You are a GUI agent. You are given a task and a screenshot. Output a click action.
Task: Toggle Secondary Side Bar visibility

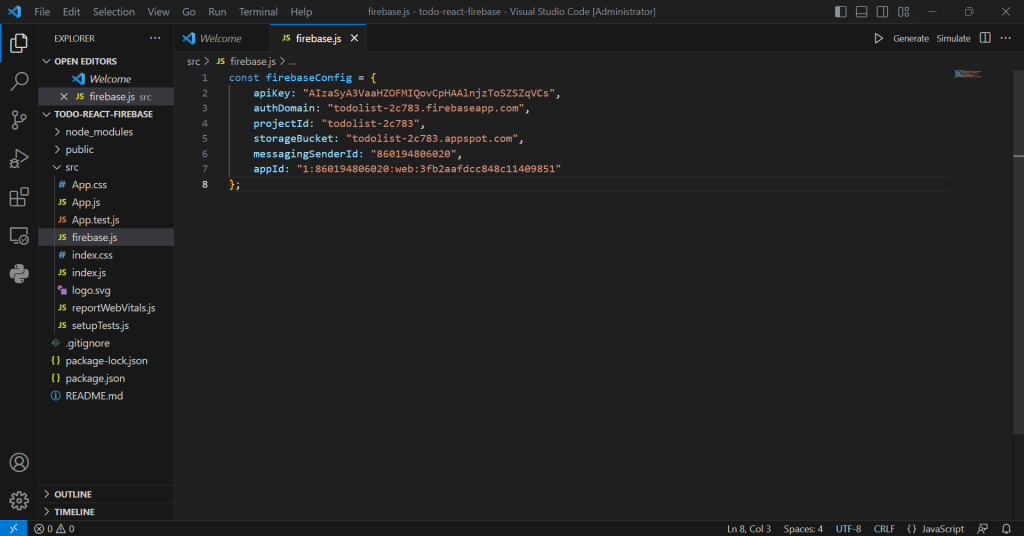(882, 12)
